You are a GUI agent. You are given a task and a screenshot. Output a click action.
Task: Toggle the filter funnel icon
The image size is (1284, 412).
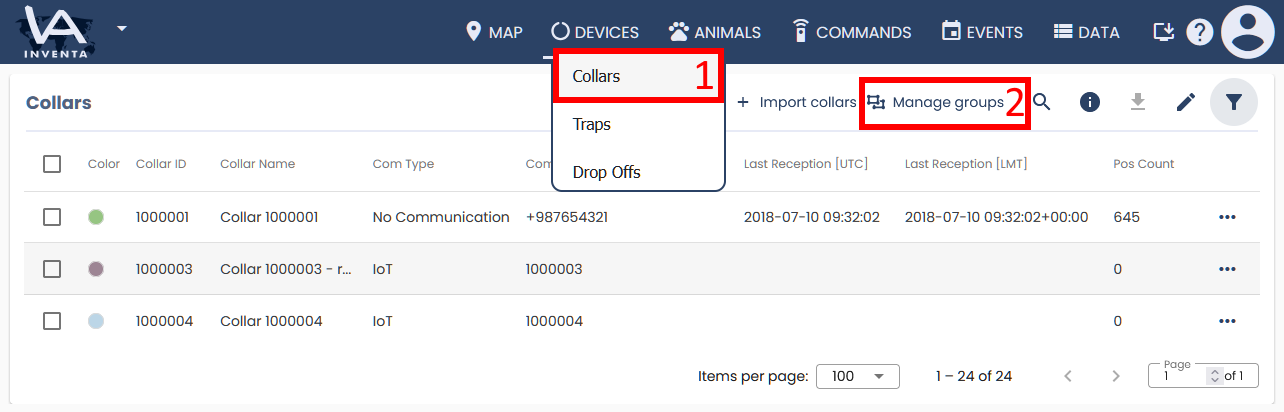click(x=1234, y=102)
